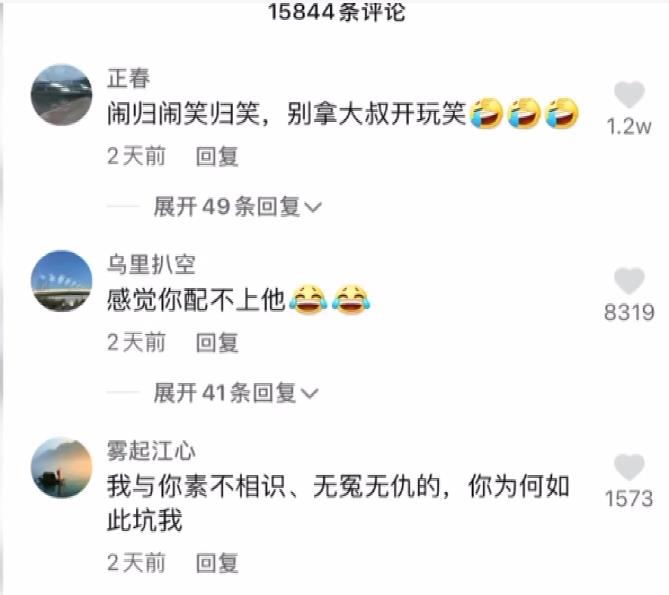
Task: Reply to 正春's comment
Action: 217,156
